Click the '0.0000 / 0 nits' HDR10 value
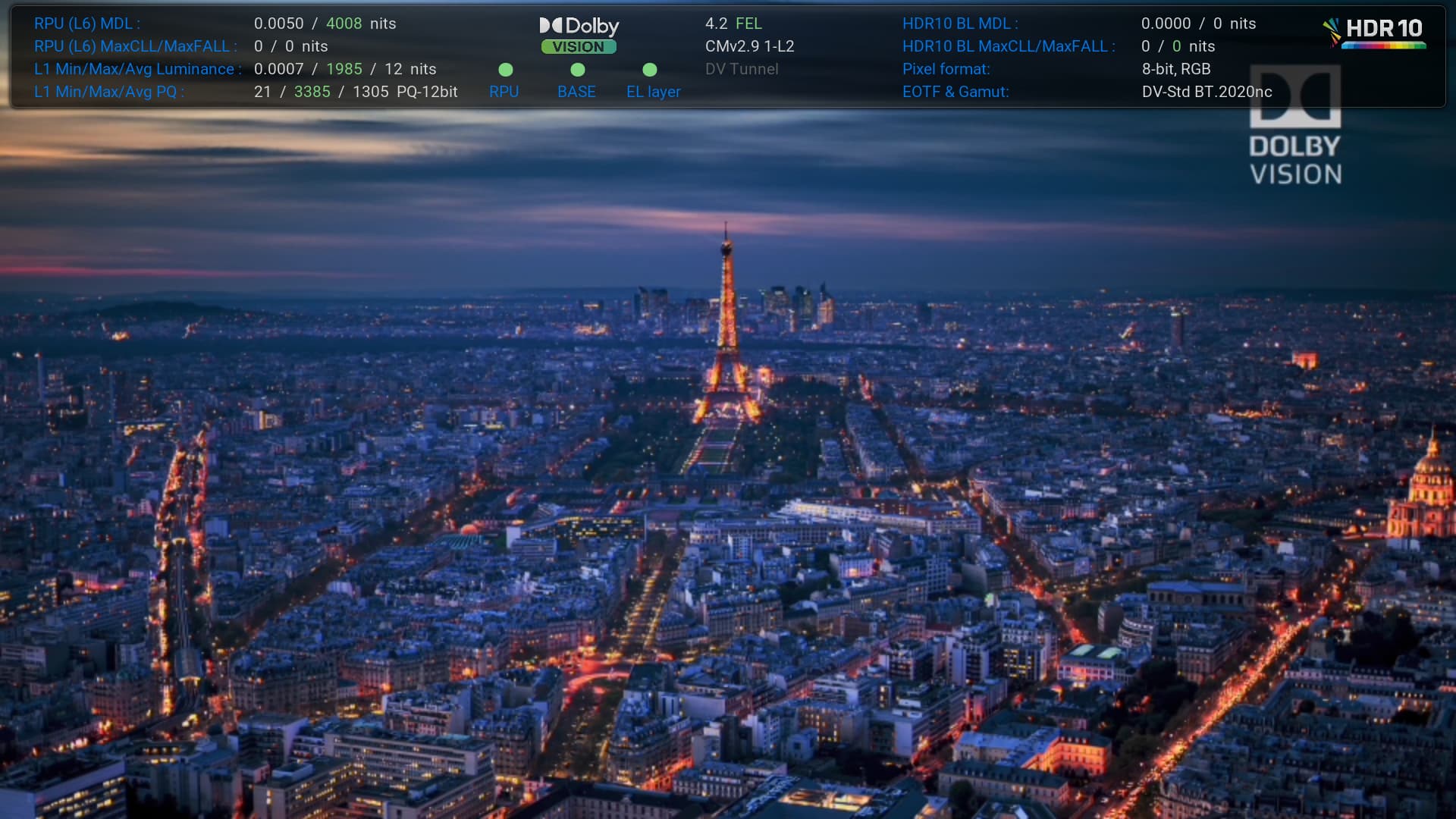1456x819 pixels. (1199, 24)
